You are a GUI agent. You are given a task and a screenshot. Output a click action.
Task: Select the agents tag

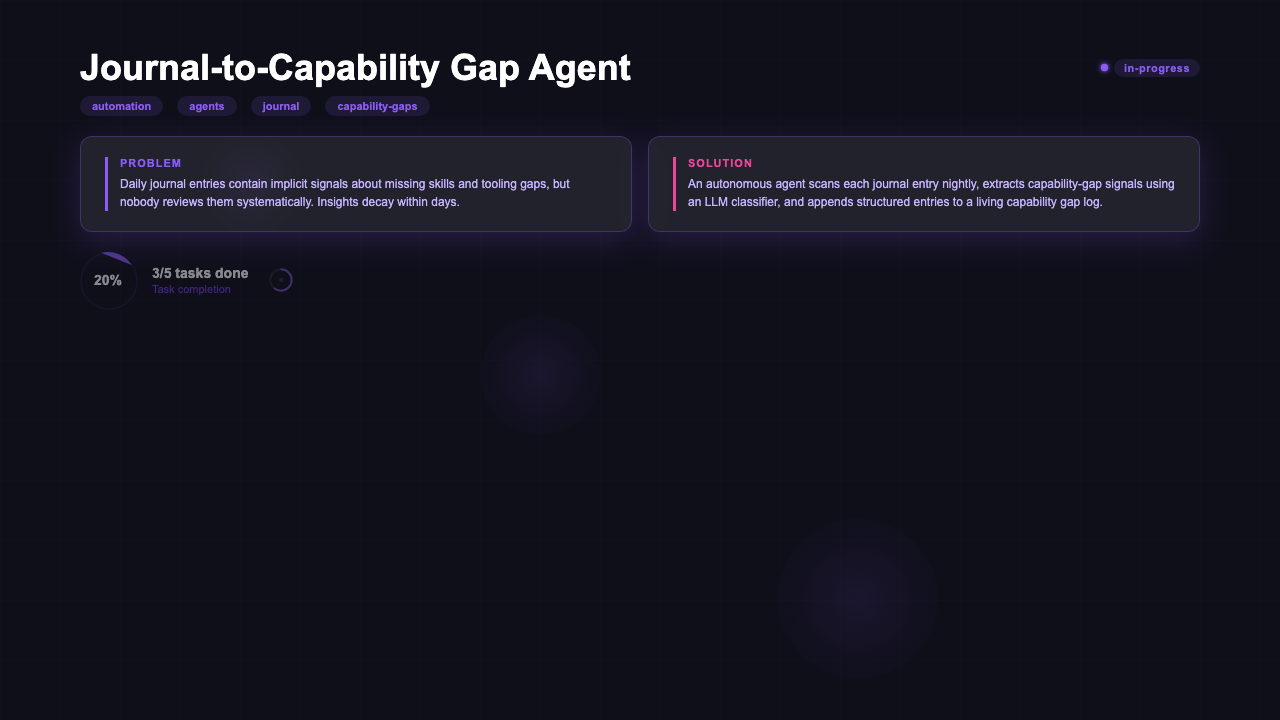[x=206, y=106]
